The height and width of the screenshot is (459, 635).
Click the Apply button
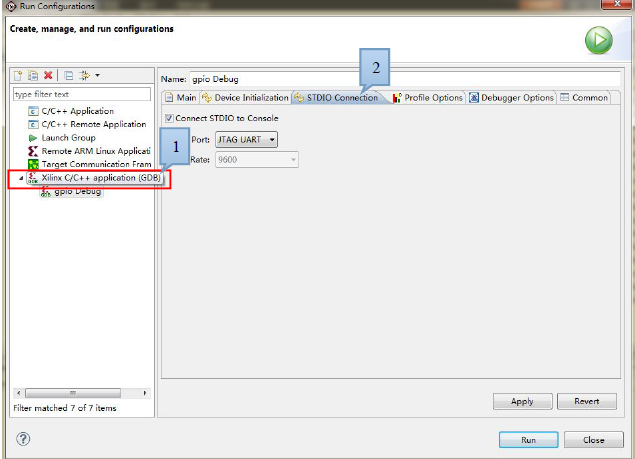tap(521, 401)
